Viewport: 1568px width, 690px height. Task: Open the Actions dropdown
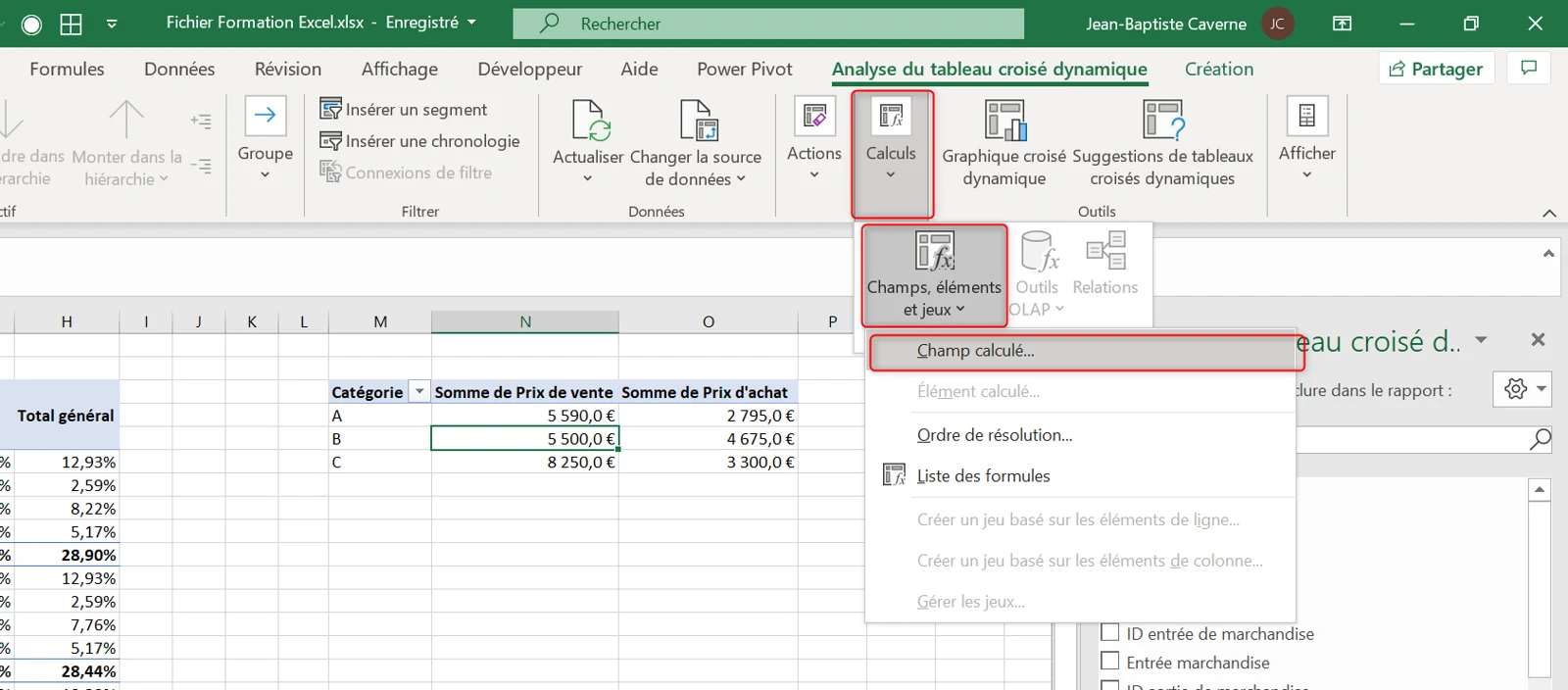pos(814,142)
